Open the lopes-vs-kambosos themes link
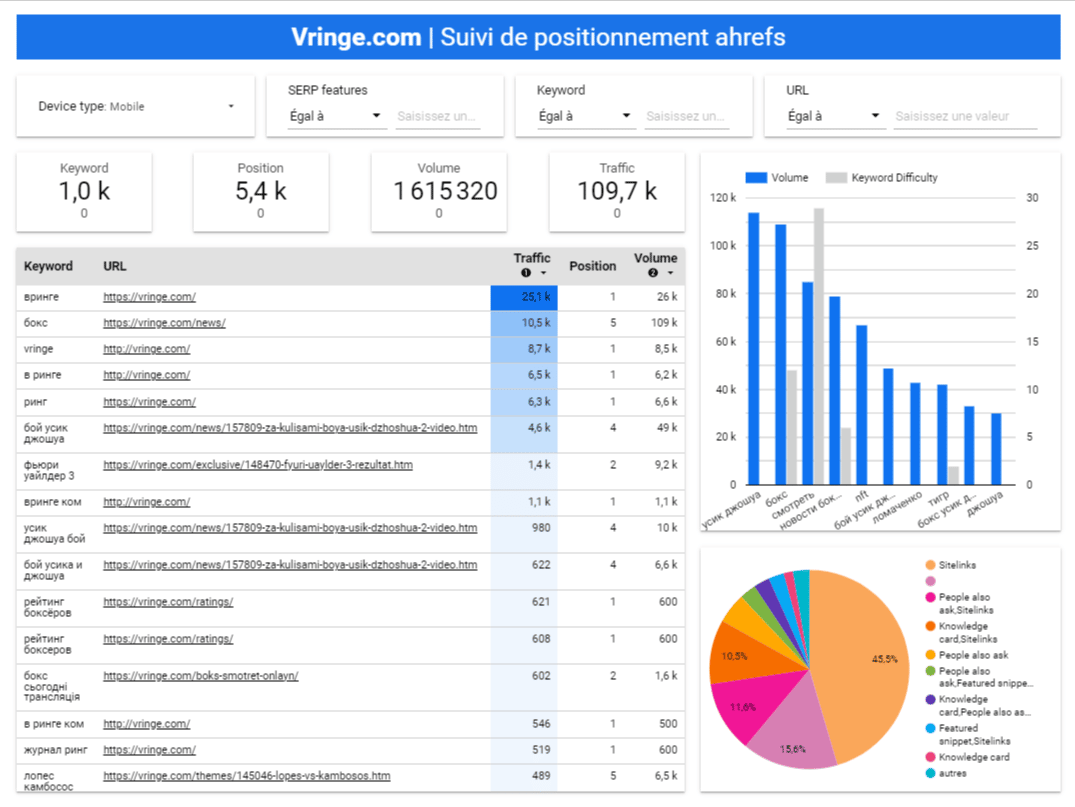The height and width of the screenshot is (807, 1075). [x=247, y=776]
